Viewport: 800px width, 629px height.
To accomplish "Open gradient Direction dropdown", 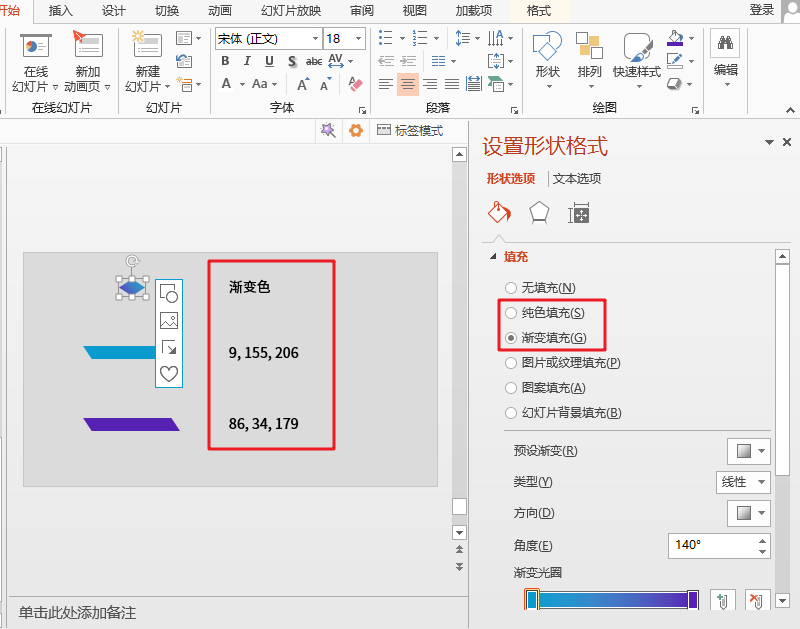I will 748,513.
